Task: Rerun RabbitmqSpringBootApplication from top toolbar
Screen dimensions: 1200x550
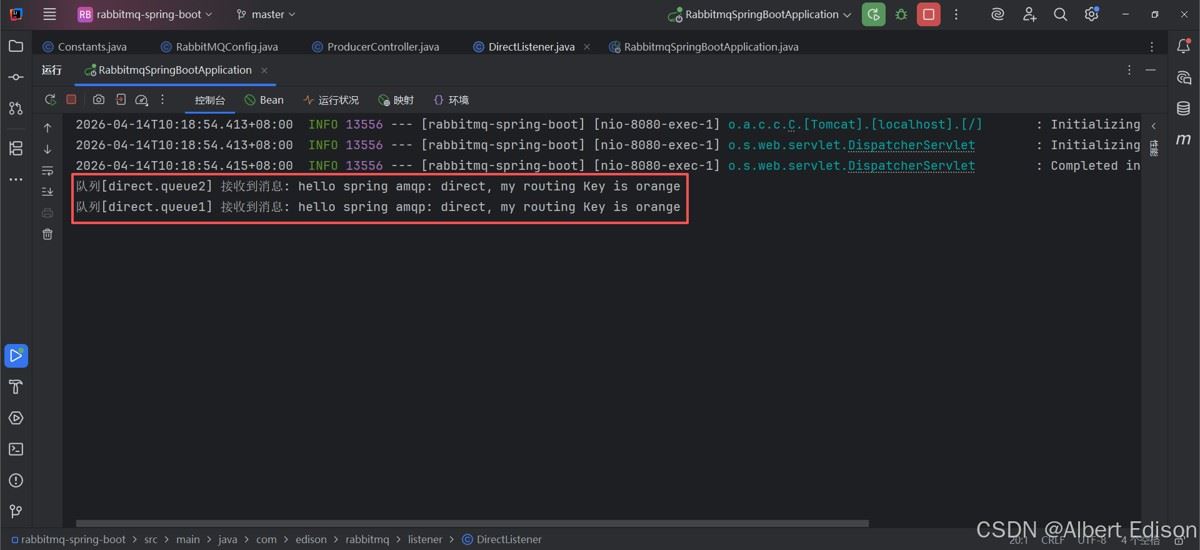Action: [x=874, y=15]
